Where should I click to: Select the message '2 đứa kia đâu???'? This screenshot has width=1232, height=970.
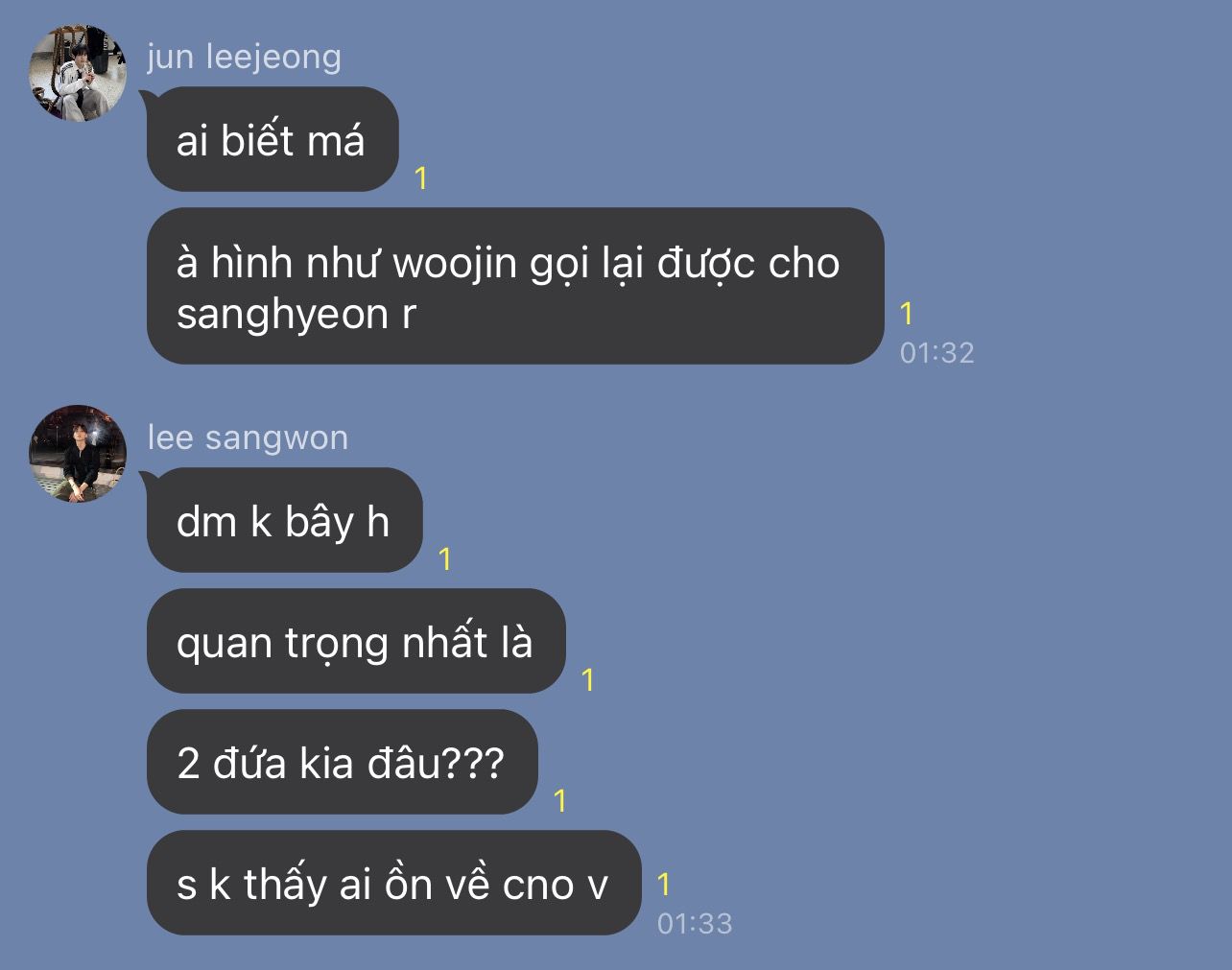pos(342,763)
